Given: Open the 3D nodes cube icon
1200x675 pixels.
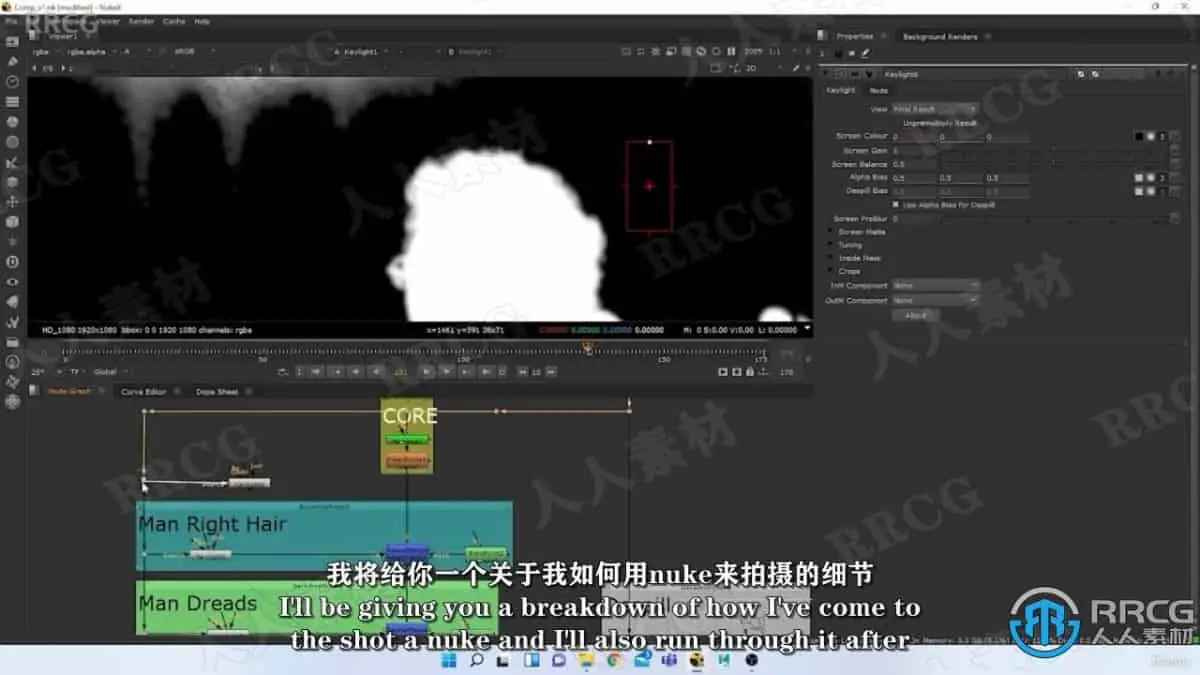Looking at the screenshot, I should [13, 222].
